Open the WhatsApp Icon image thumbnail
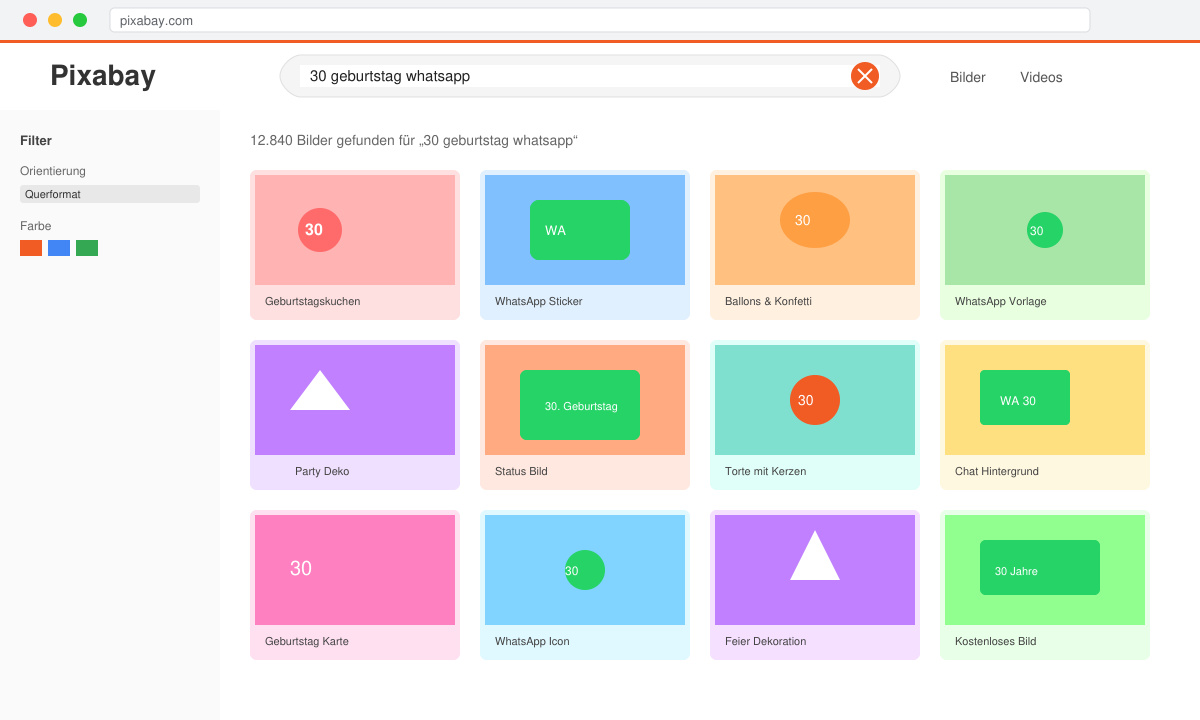 [585, 570]
